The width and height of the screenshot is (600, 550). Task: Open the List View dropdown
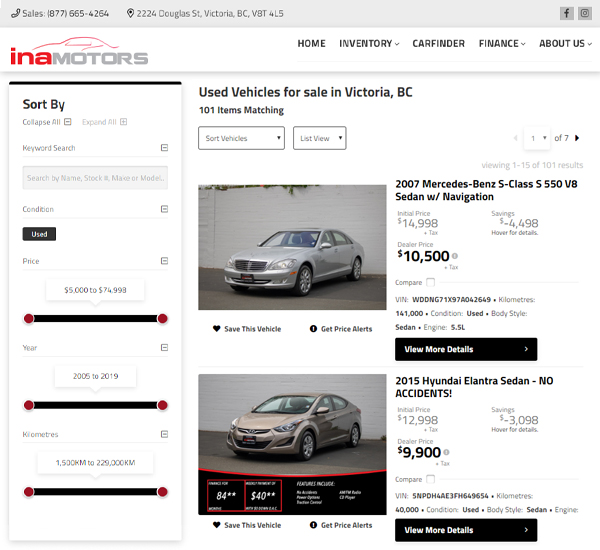[320, 138]
